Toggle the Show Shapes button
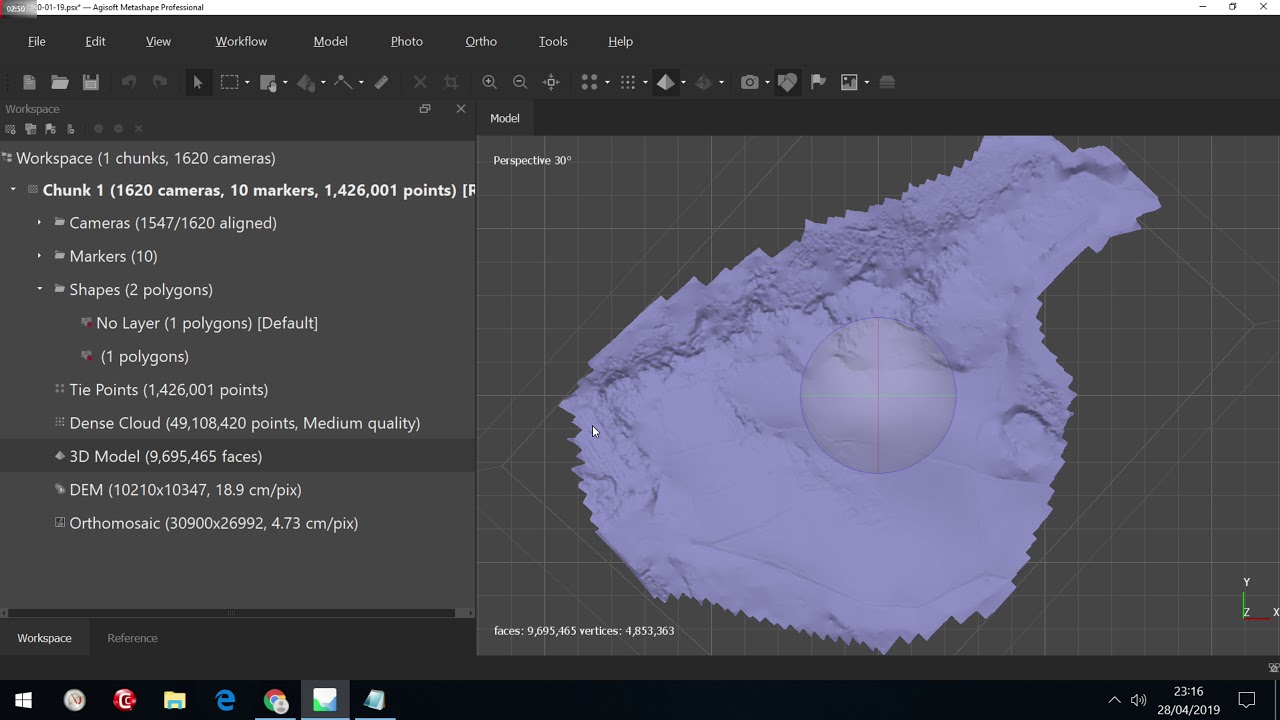 pyautogui.click(x=787, y=82)
